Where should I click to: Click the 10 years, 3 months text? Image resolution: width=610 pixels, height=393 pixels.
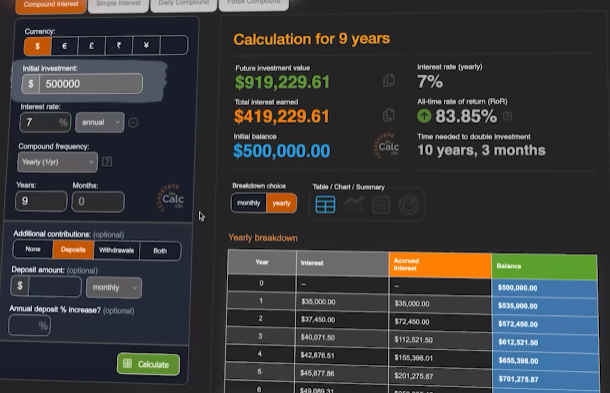481,150
